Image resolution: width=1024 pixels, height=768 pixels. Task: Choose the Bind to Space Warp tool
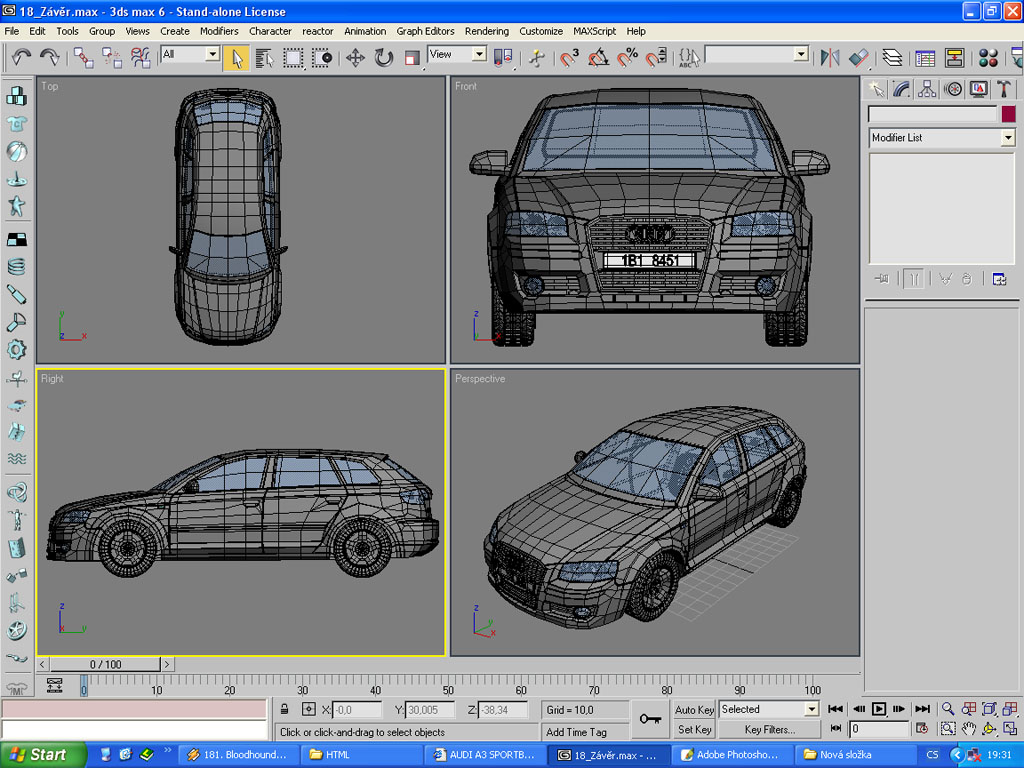140,58
